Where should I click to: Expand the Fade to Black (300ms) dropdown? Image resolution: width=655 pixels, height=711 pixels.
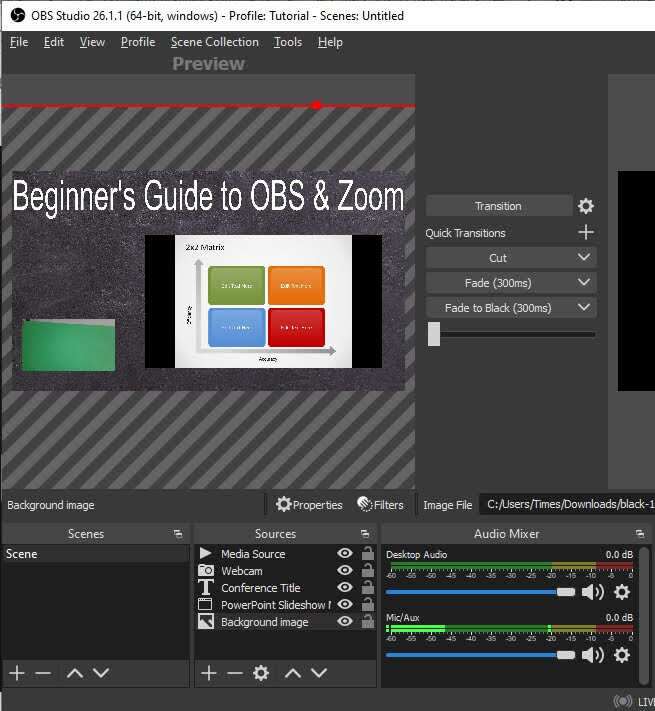click(x=585, y=308)
